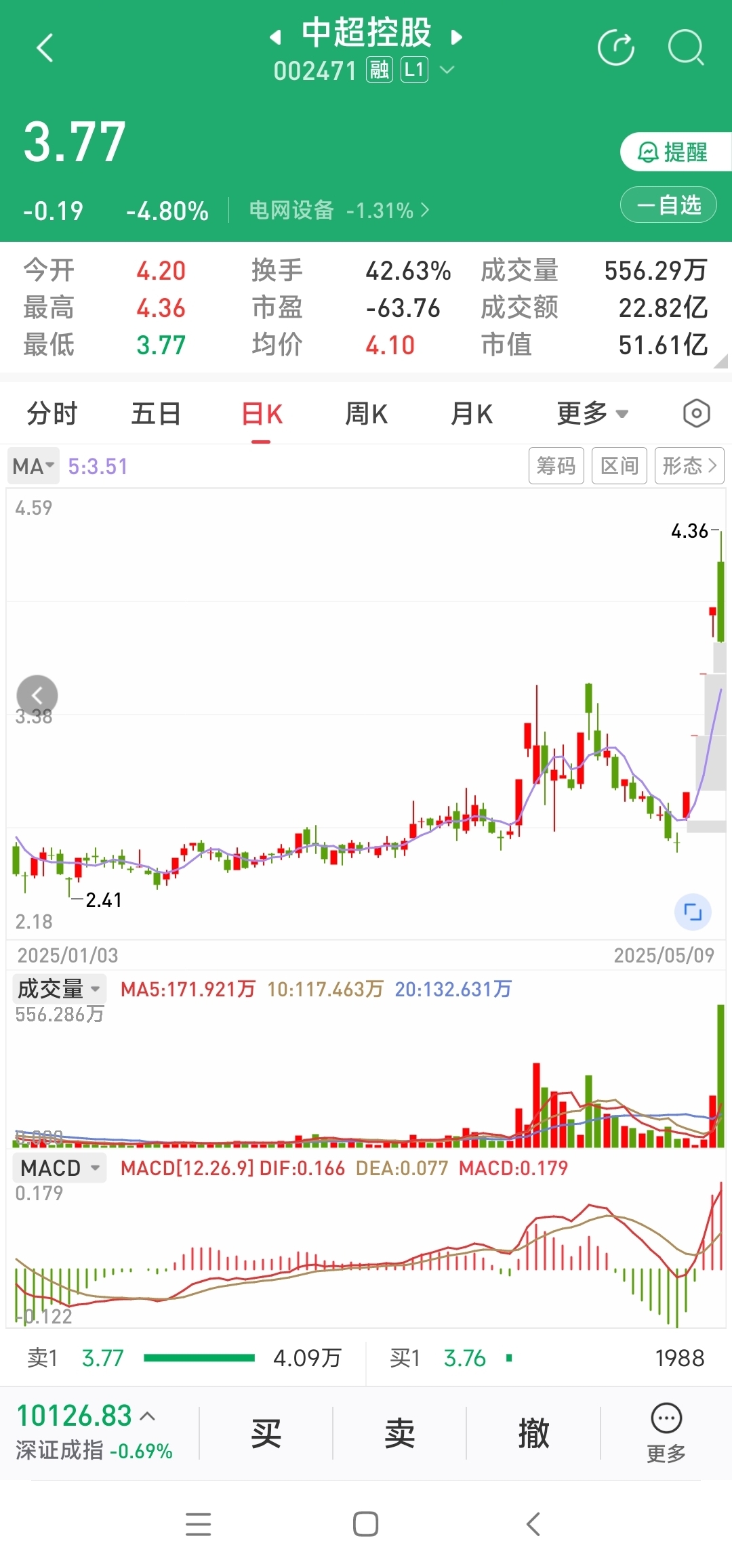Tap the 2.41 low price label on chart

[104, 899]
